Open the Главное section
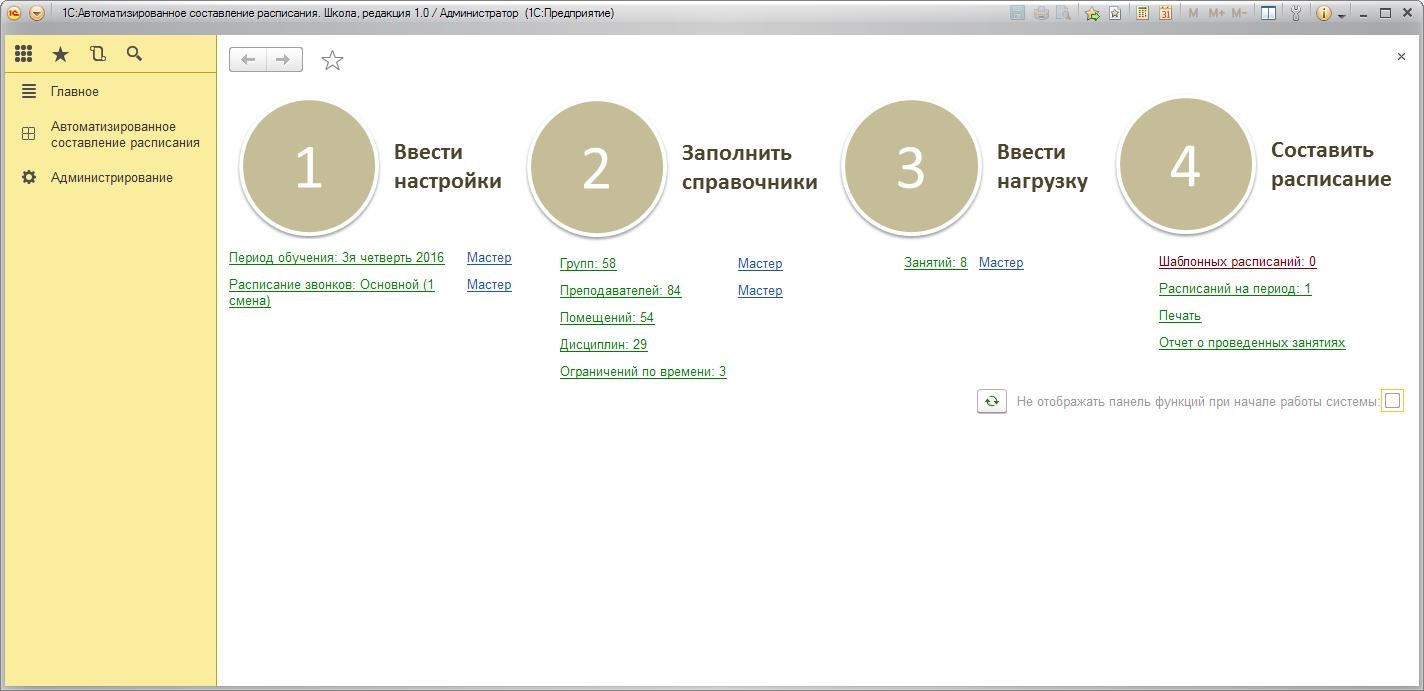Image resolution: width=1424 pixels, height=691 pixels. [75, 91]
